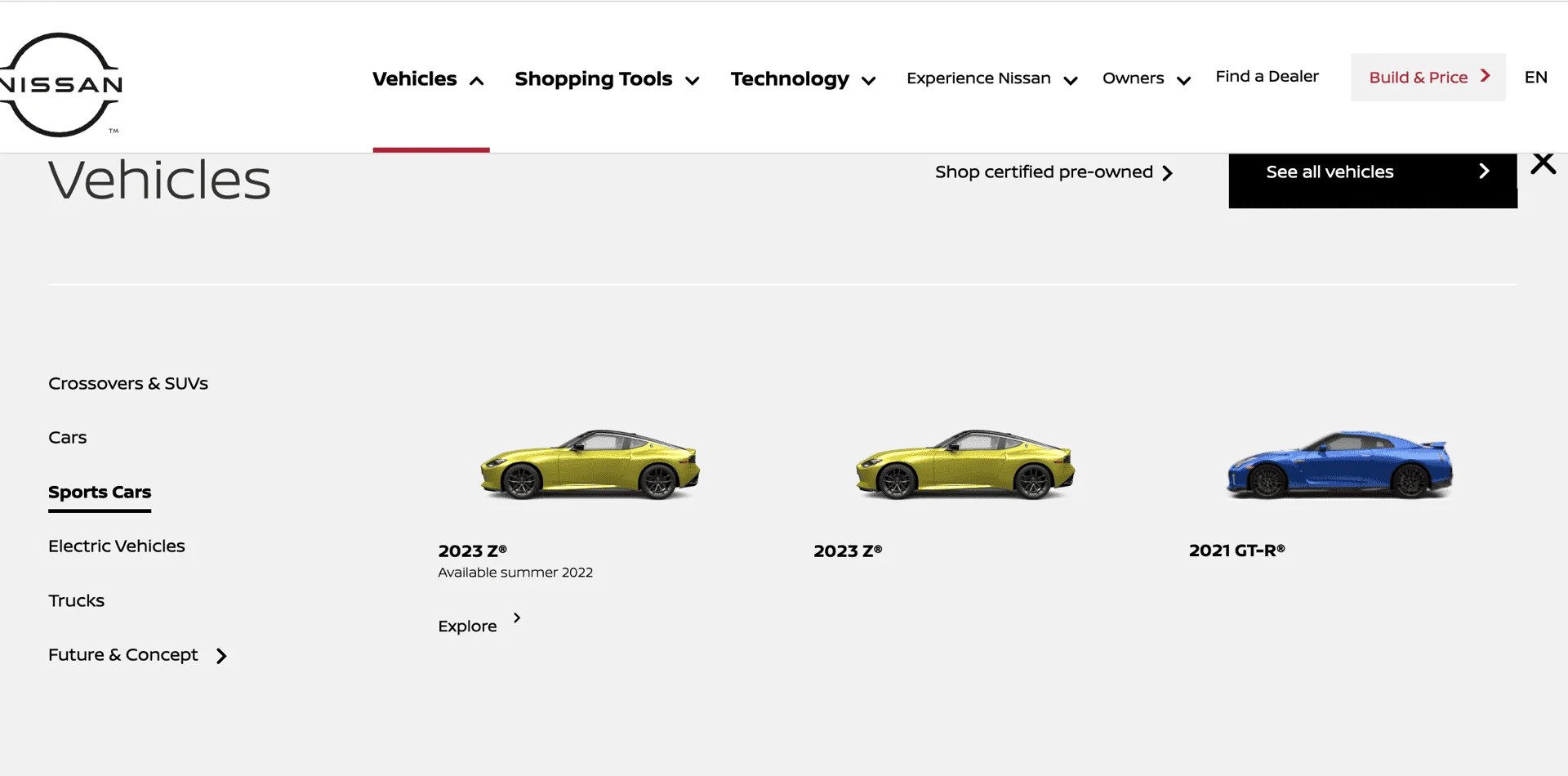Click the Future & Concept chevron
Viewport: 1568px width, 776px height.
click(x=221, y=656)
